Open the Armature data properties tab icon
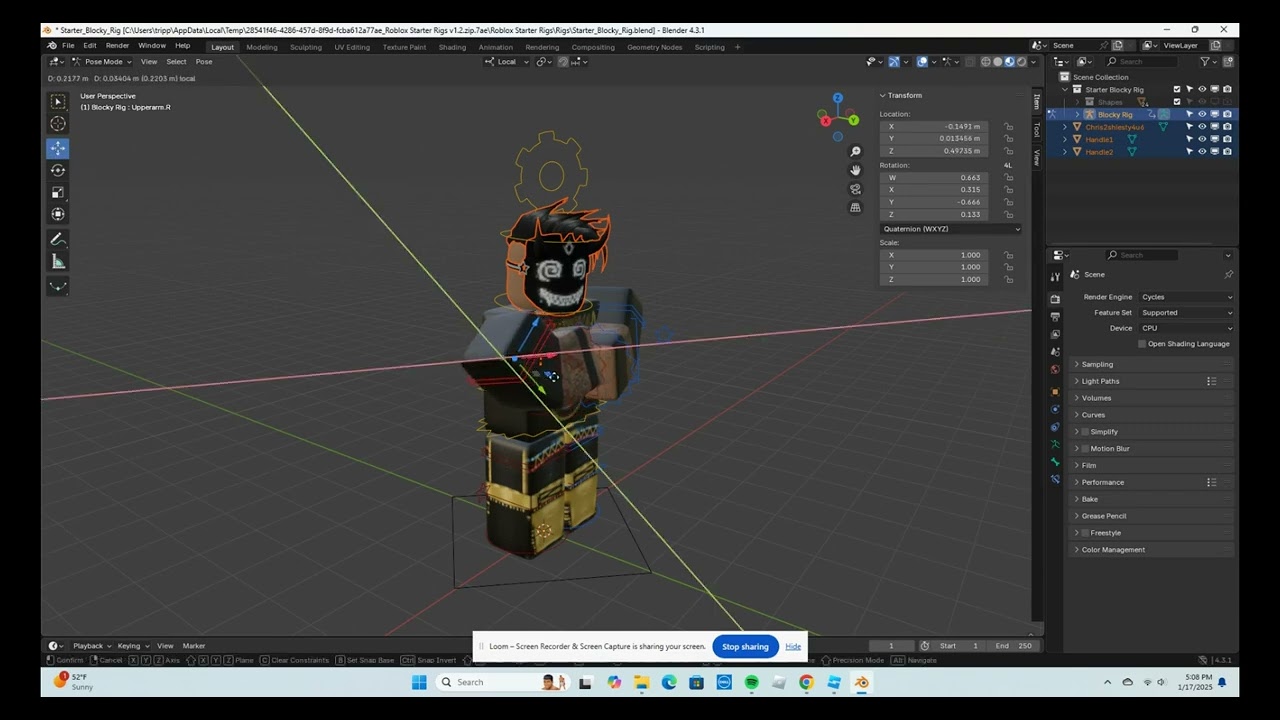The height and width of the screenshot is (720, 1280). 1055,444
